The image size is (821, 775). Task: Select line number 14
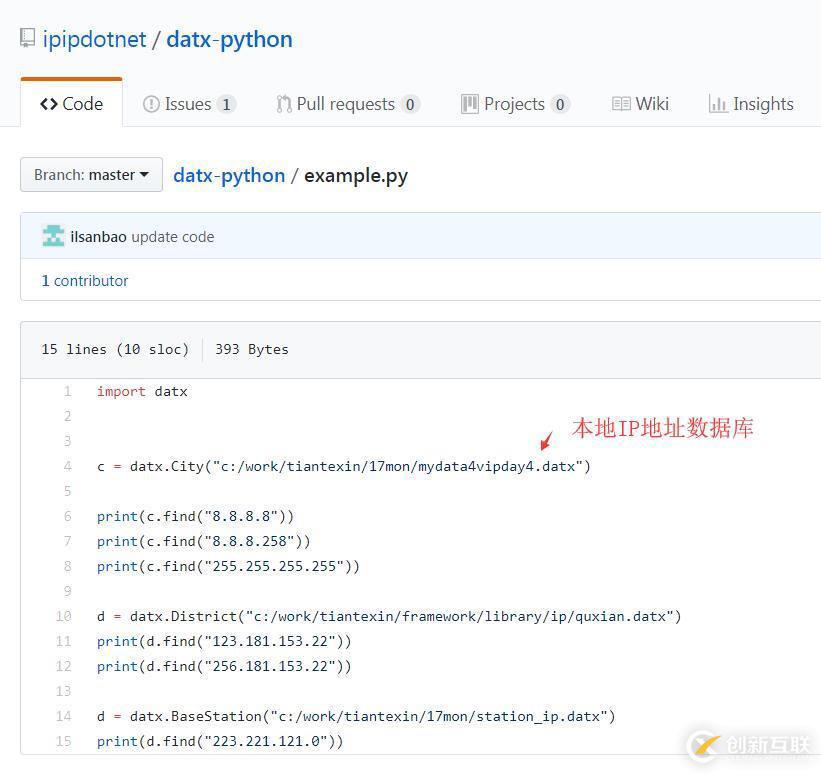[x=64, y=716]
